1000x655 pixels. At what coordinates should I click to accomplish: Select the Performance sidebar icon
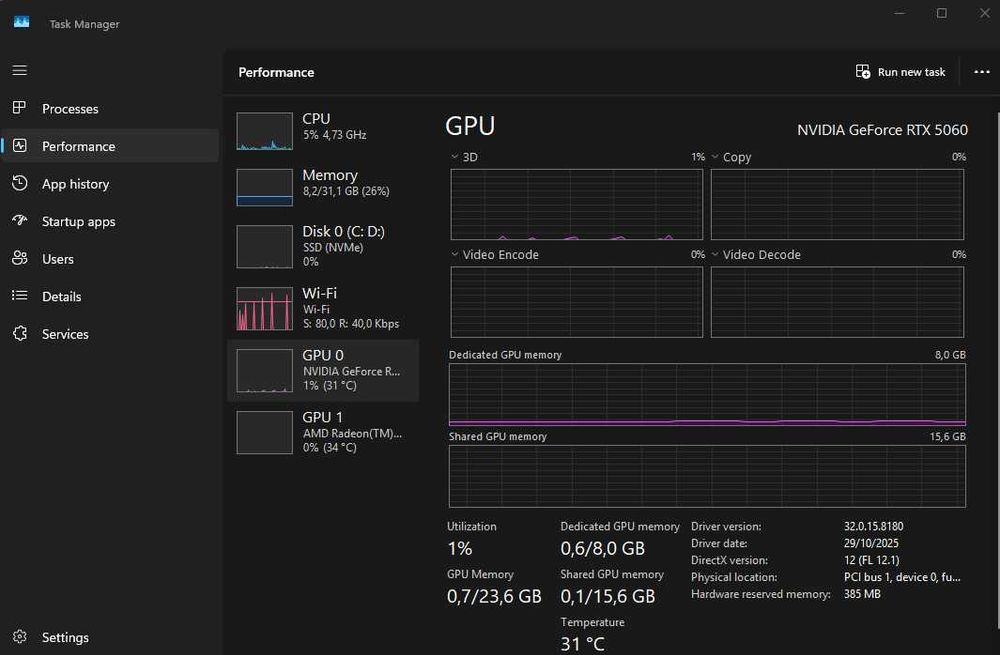click(20, 146)
